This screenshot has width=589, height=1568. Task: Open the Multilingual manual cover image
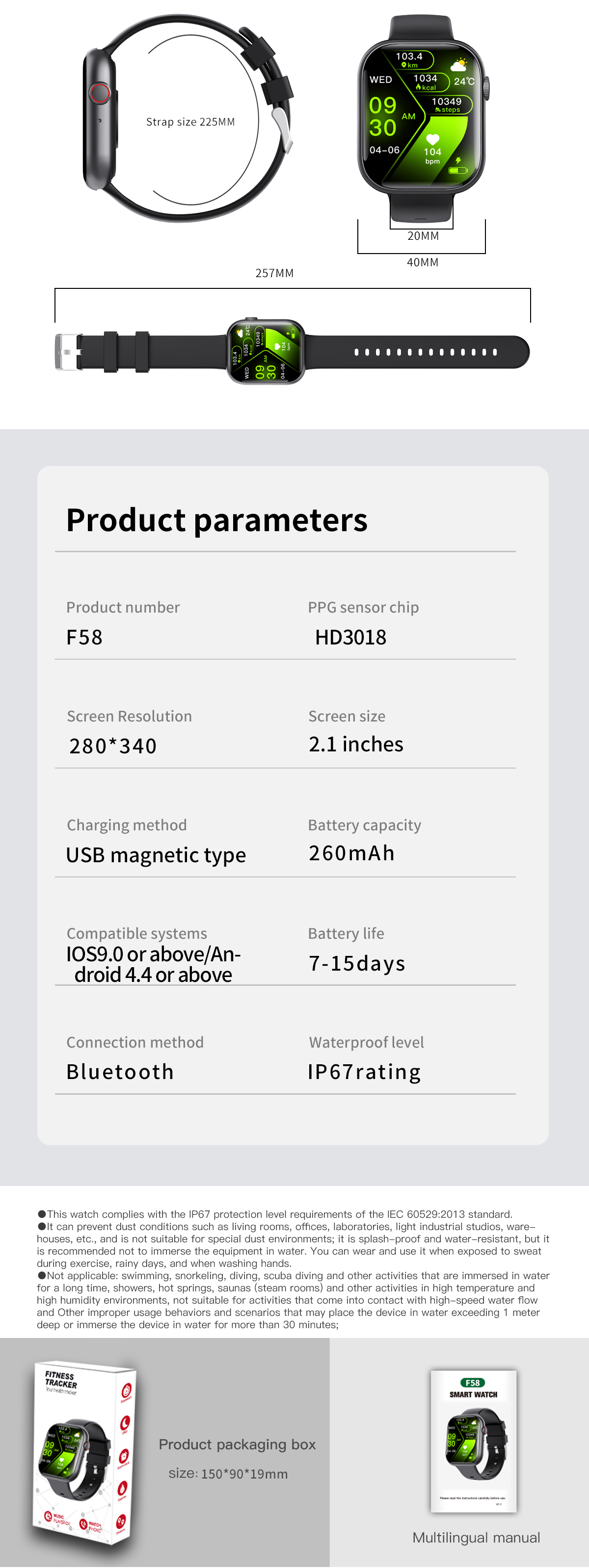pyautogui.click(x=473, y=1441)
